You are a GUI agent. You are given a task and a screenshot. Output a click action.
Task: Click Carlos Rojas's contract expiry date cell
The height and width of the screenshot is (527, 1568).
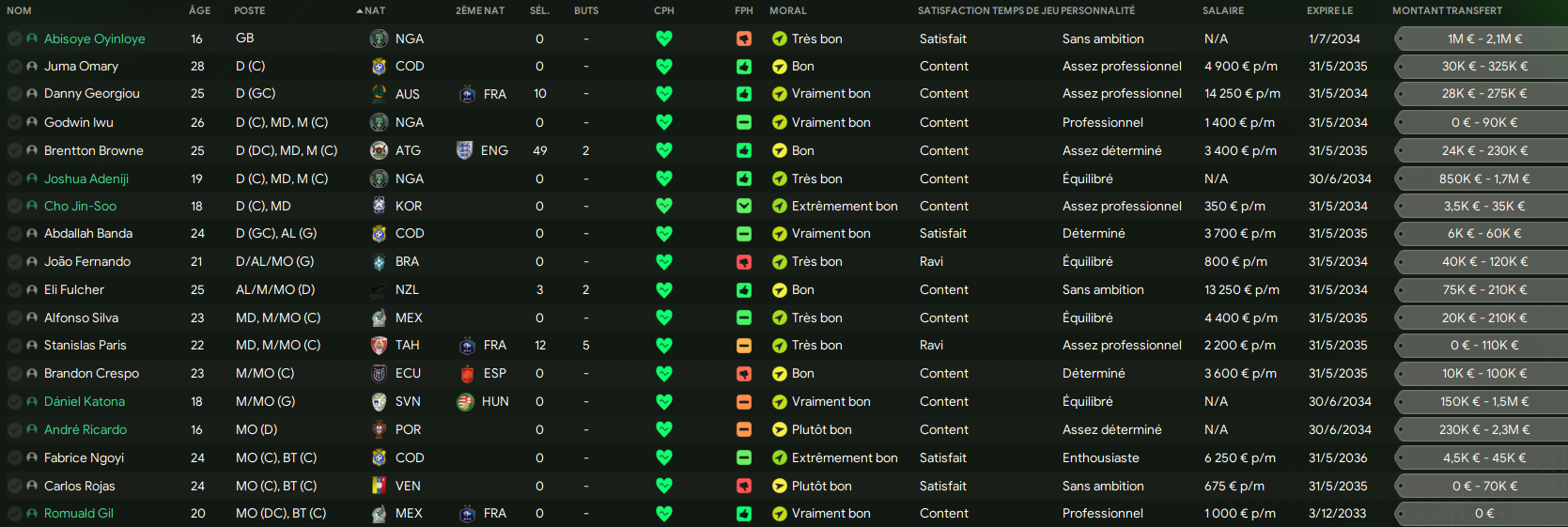pos(1337,486)
